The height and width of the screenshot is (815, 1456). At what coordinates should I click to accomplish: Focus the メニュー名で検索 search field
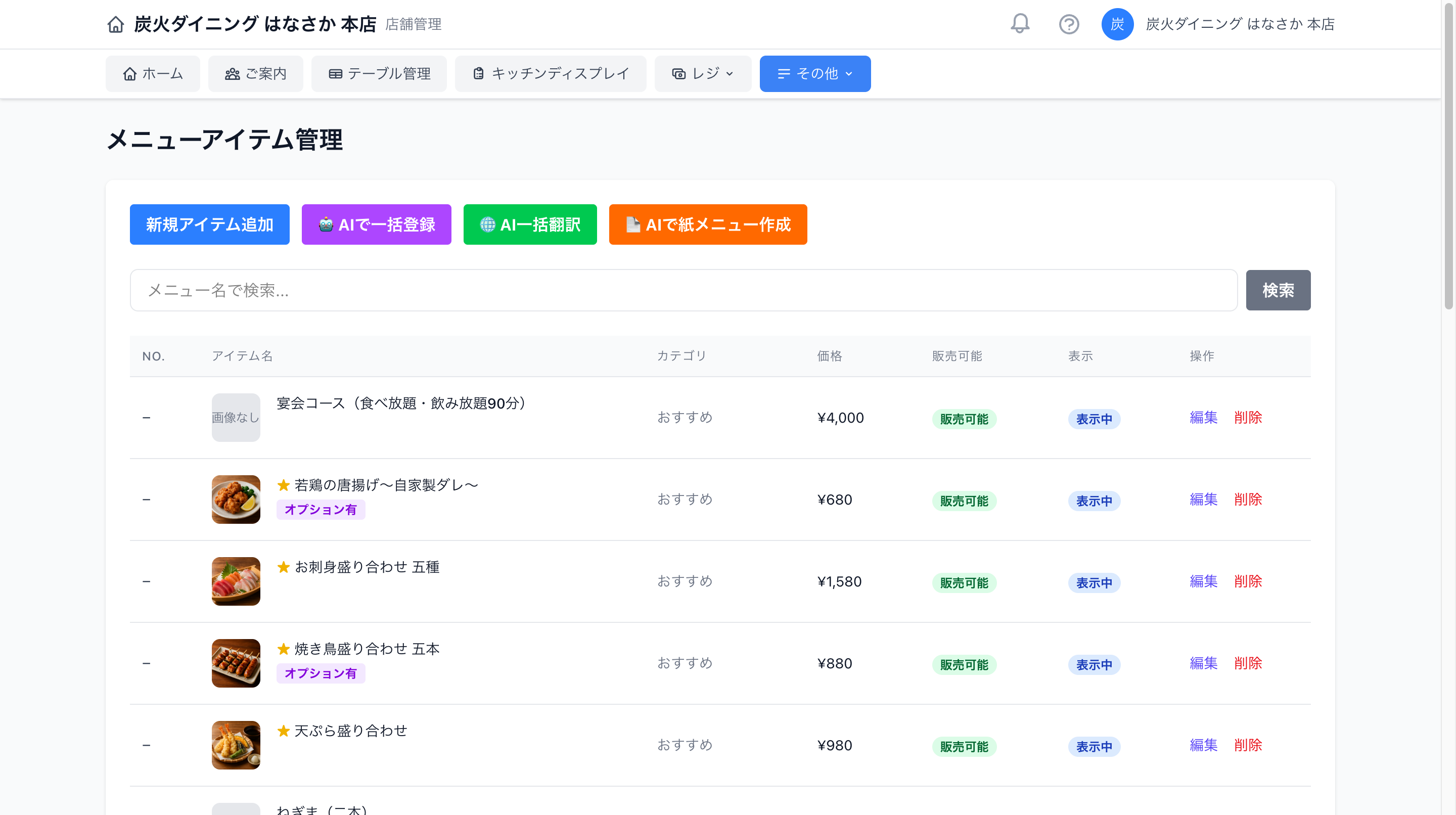click(684, 290)
